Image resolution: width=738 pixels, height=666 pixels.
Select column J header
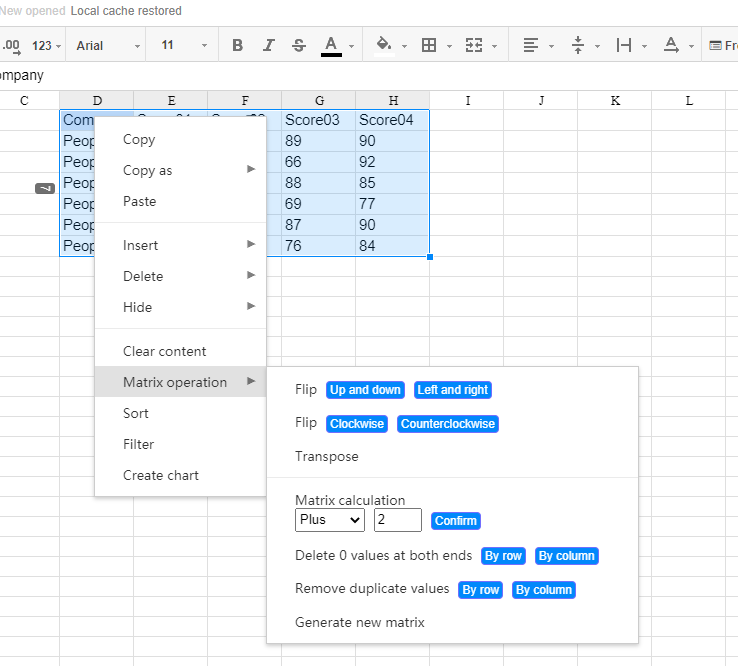(x=541, y=100)
